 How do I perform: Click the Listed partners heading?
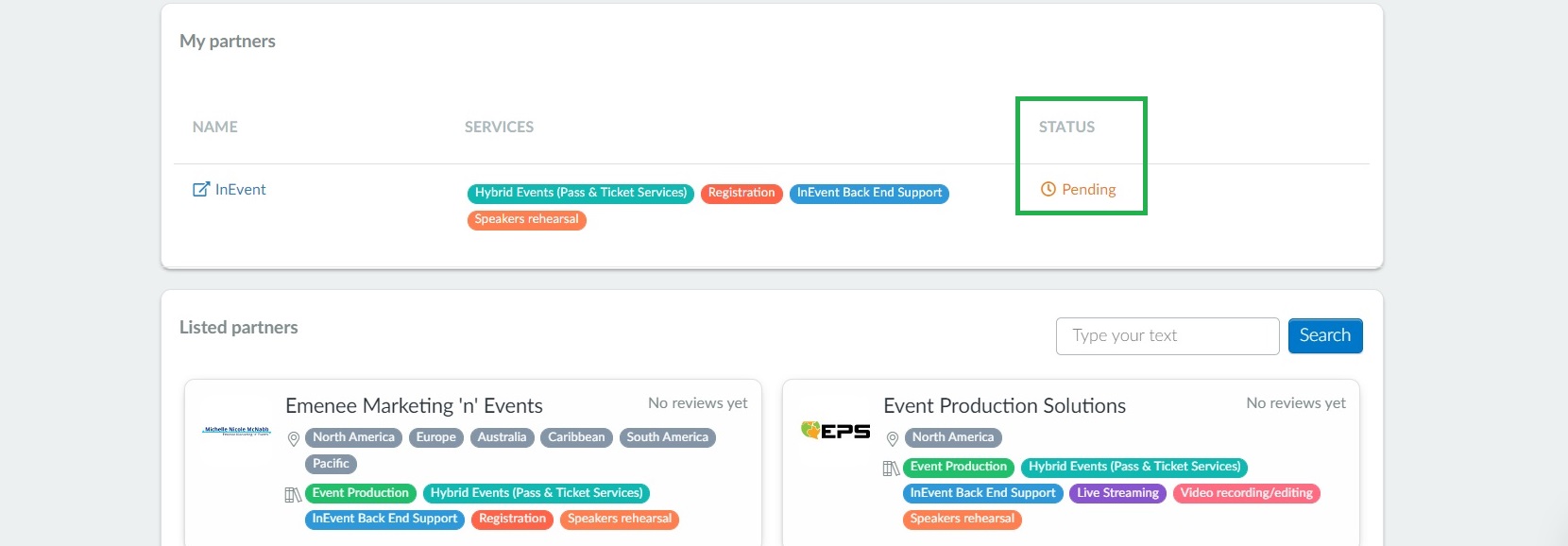click(239, 327)
